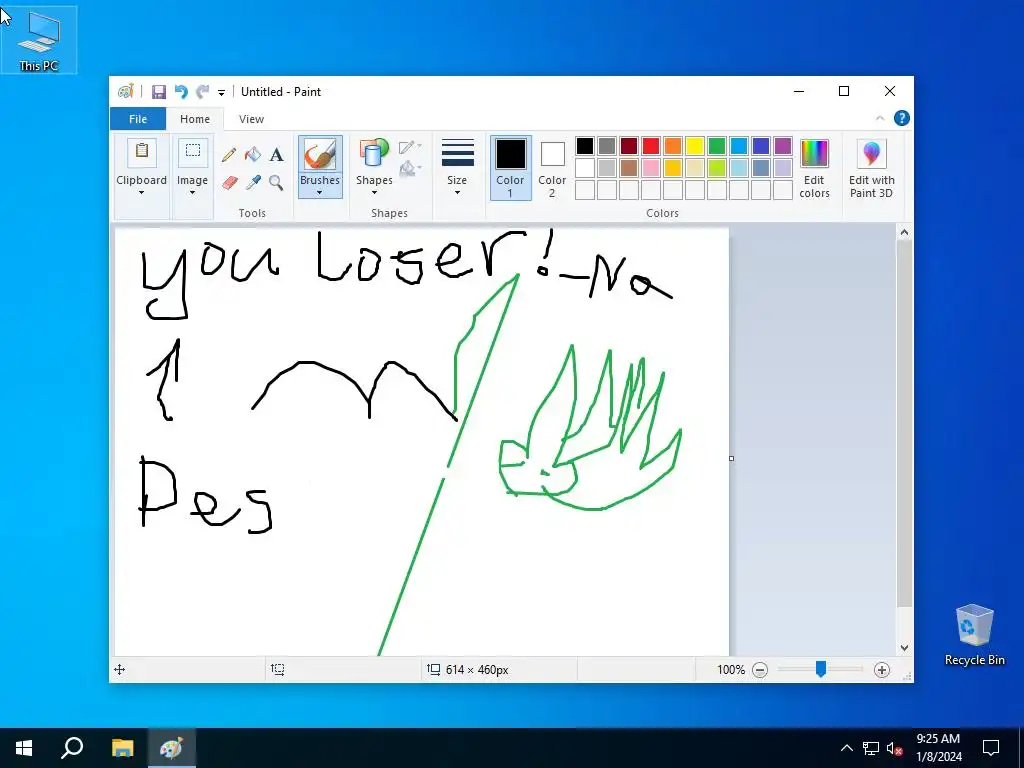1024x768 pixels.
Task: Select the This PC desktop icon
Action: click(x=39, y=40)
